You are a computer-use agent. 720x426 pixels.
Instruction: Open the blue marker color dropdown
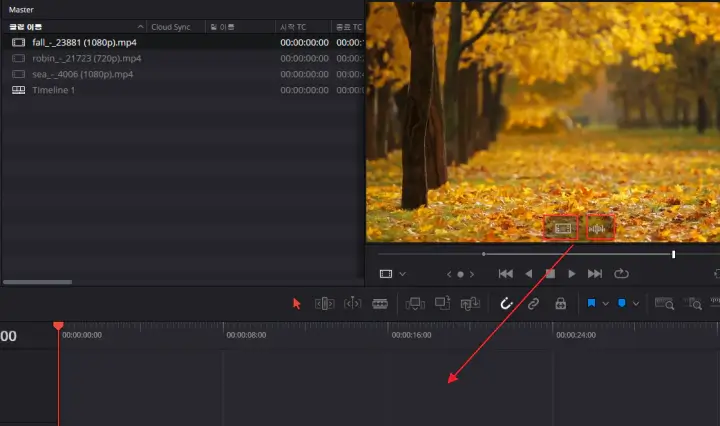[x=636, y=303]
